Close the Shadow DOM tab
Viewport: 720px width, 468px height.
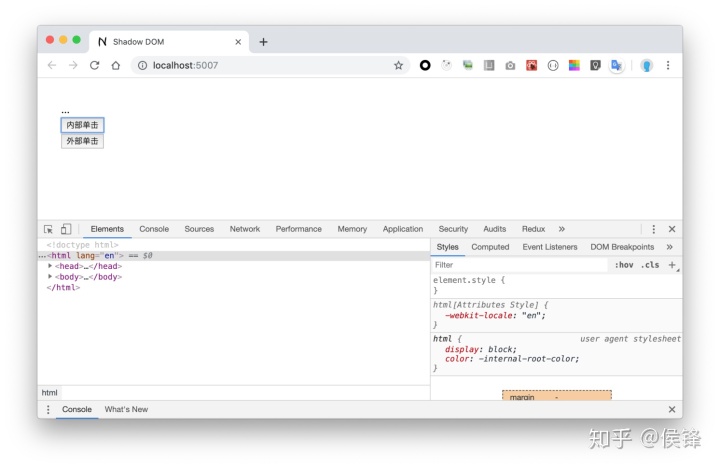238,42
